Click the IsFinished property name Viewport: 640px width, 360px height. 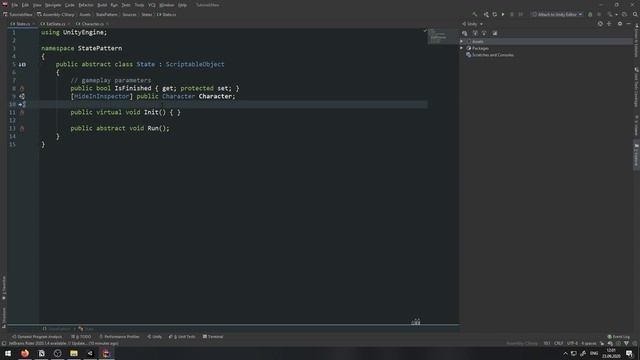click(x=133, y=88)
